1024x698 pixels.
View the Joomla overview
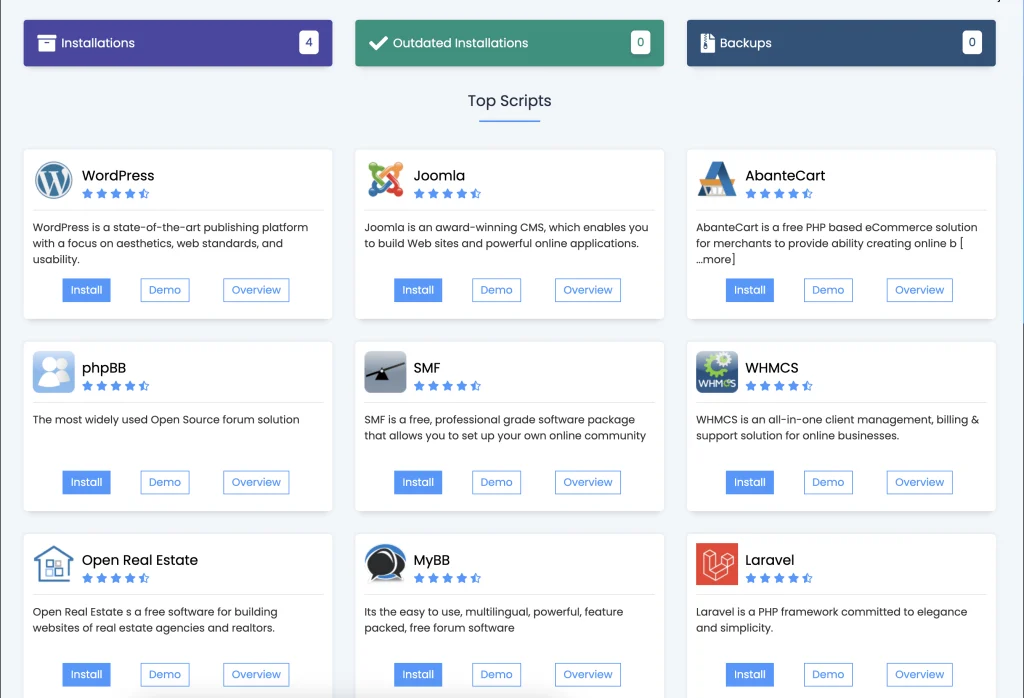[588, 290]
